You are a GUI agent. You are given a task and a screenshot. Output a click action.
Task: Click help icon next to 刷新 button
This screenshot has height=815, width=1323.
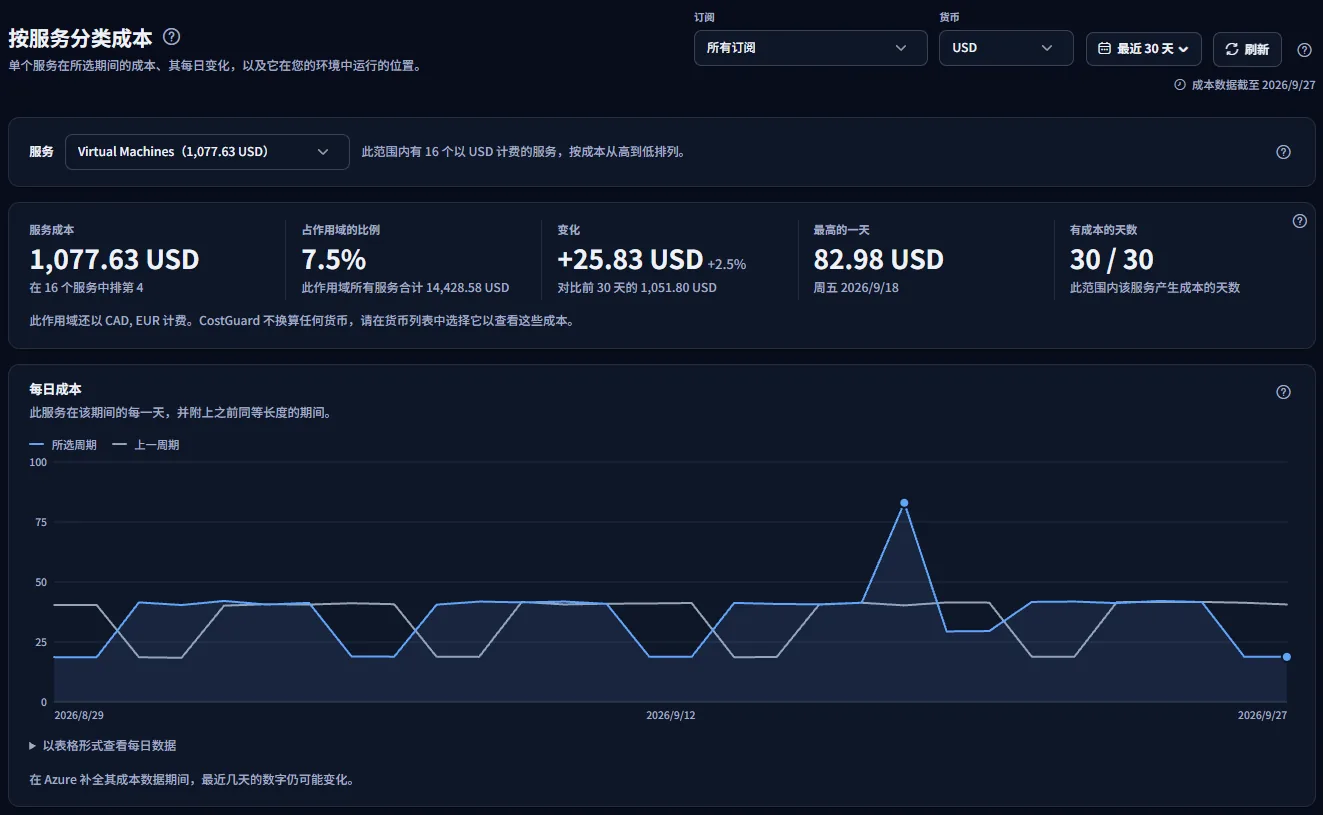coord(1304,49)
